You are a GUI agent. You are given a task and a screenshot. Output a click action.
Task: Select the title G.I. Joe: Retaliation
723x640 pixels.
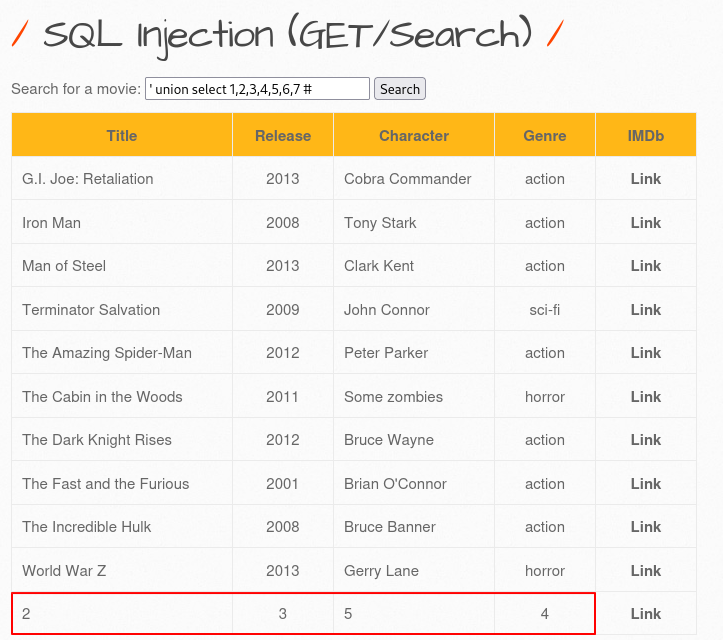88,179
